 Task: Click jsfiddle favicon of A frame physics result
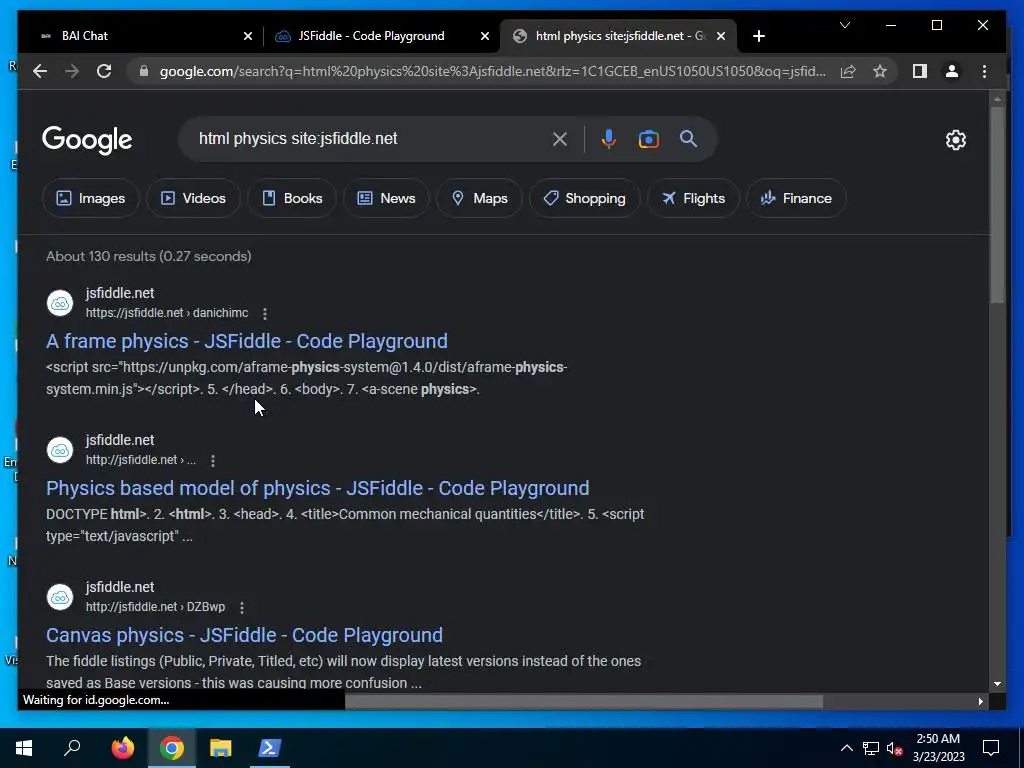pyautogui.click(x=60, y=303)
